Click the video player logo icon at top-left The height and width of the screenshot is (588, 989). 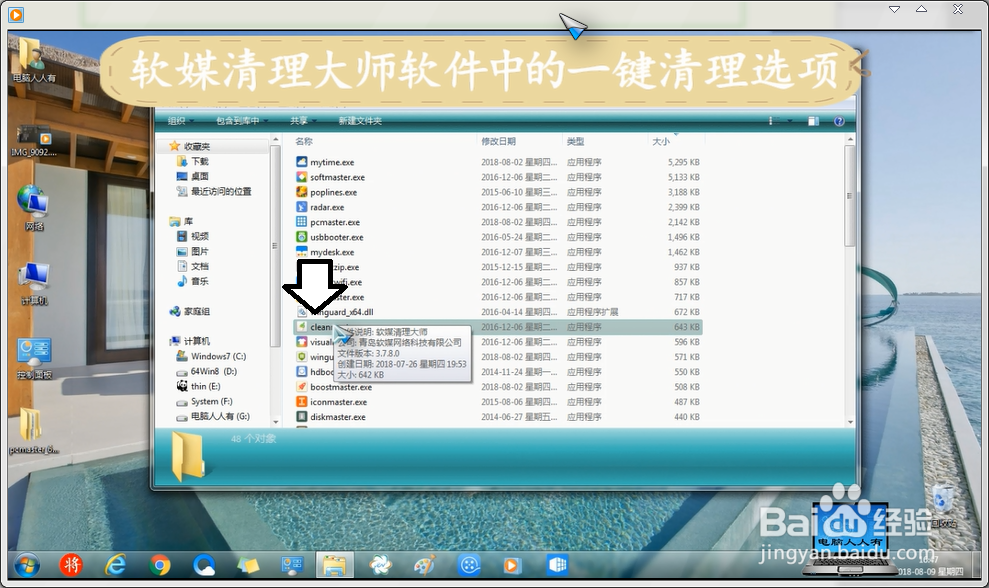click(x=16, y=14)
